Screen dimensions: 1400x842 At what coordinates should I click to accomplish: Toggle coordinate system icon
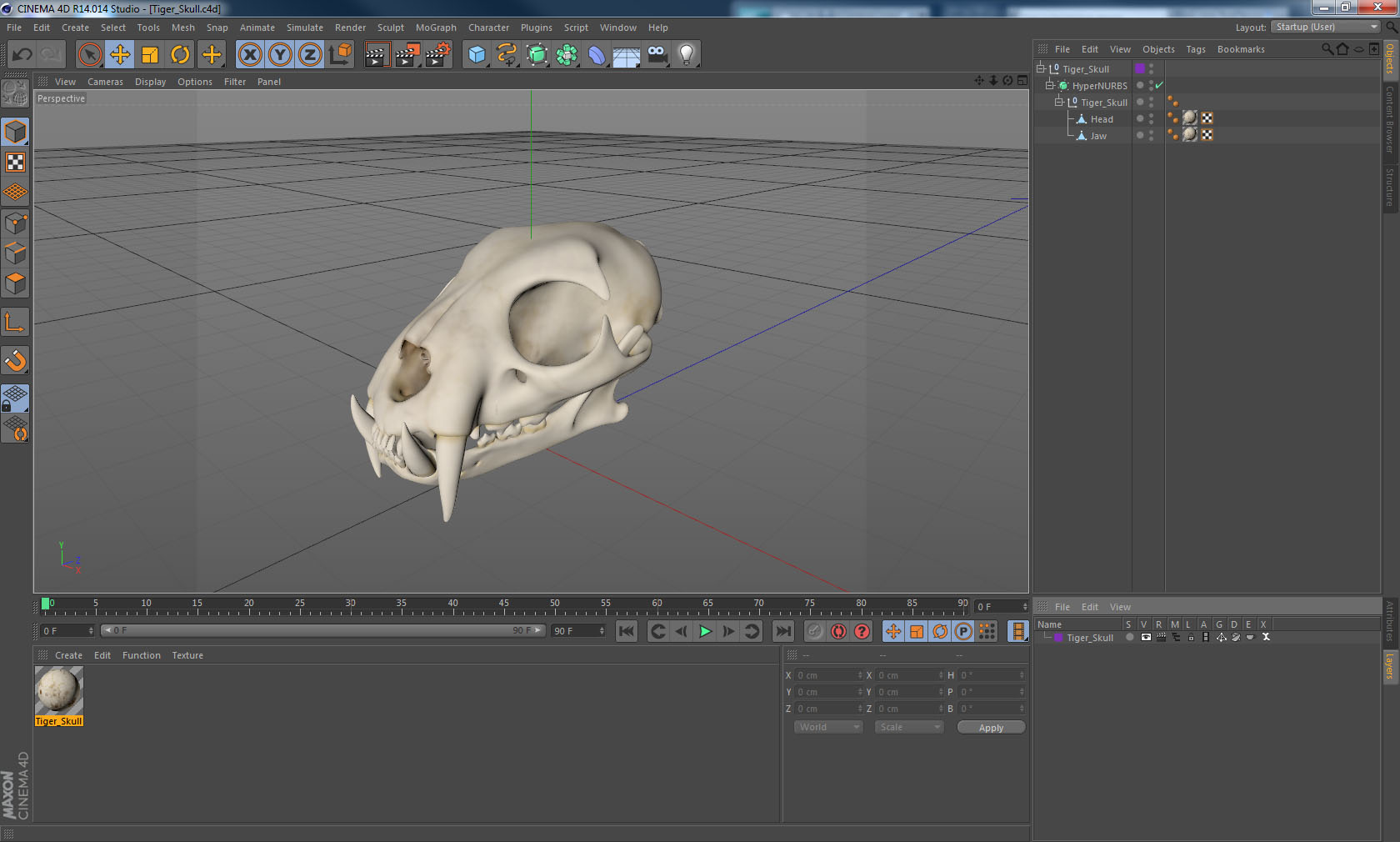tap(340, 55)
